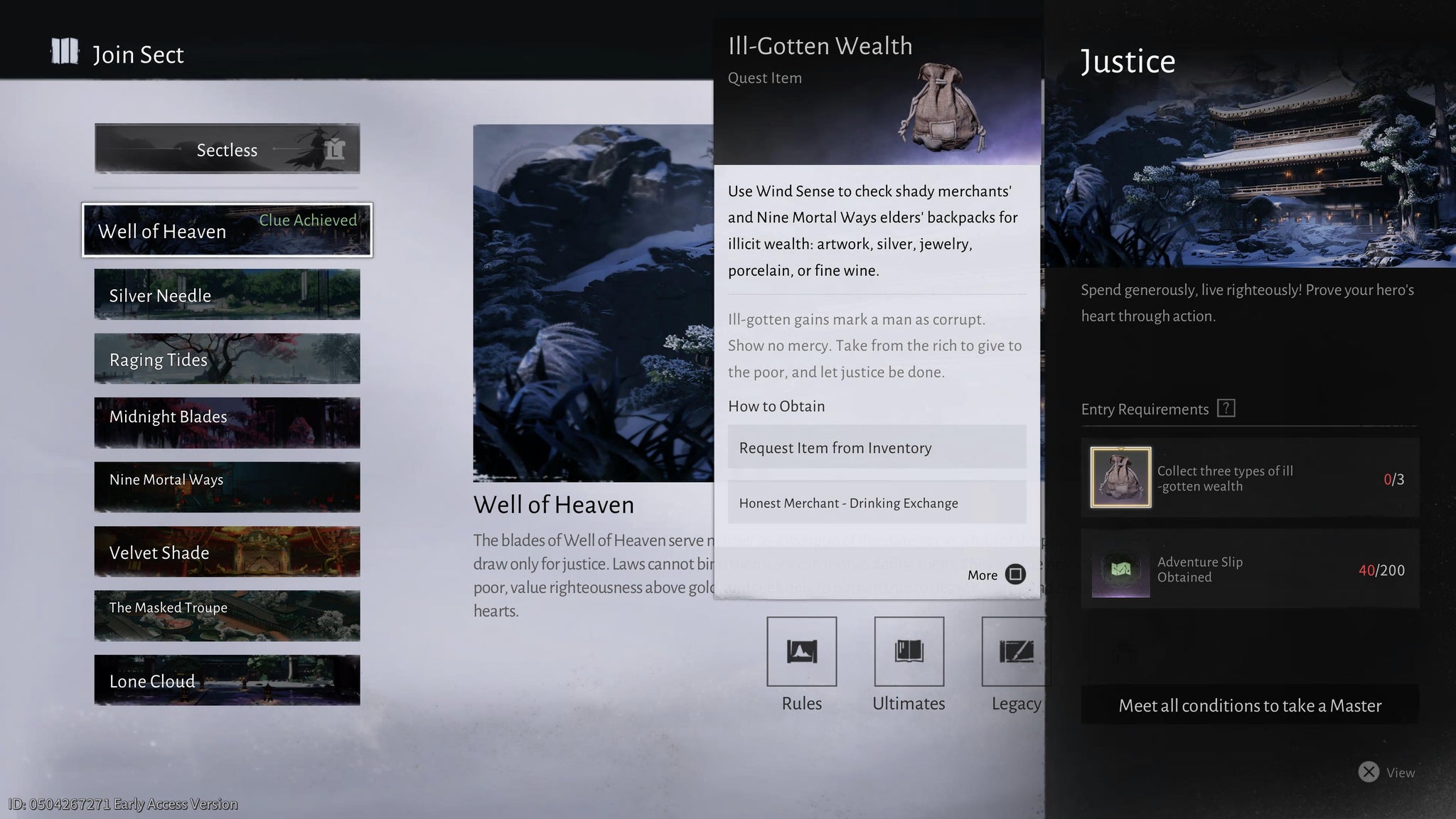1456x819 pixels.
Task: Expand the Adventure Slip Obtained entry
Action: [x=1250, y=568]
